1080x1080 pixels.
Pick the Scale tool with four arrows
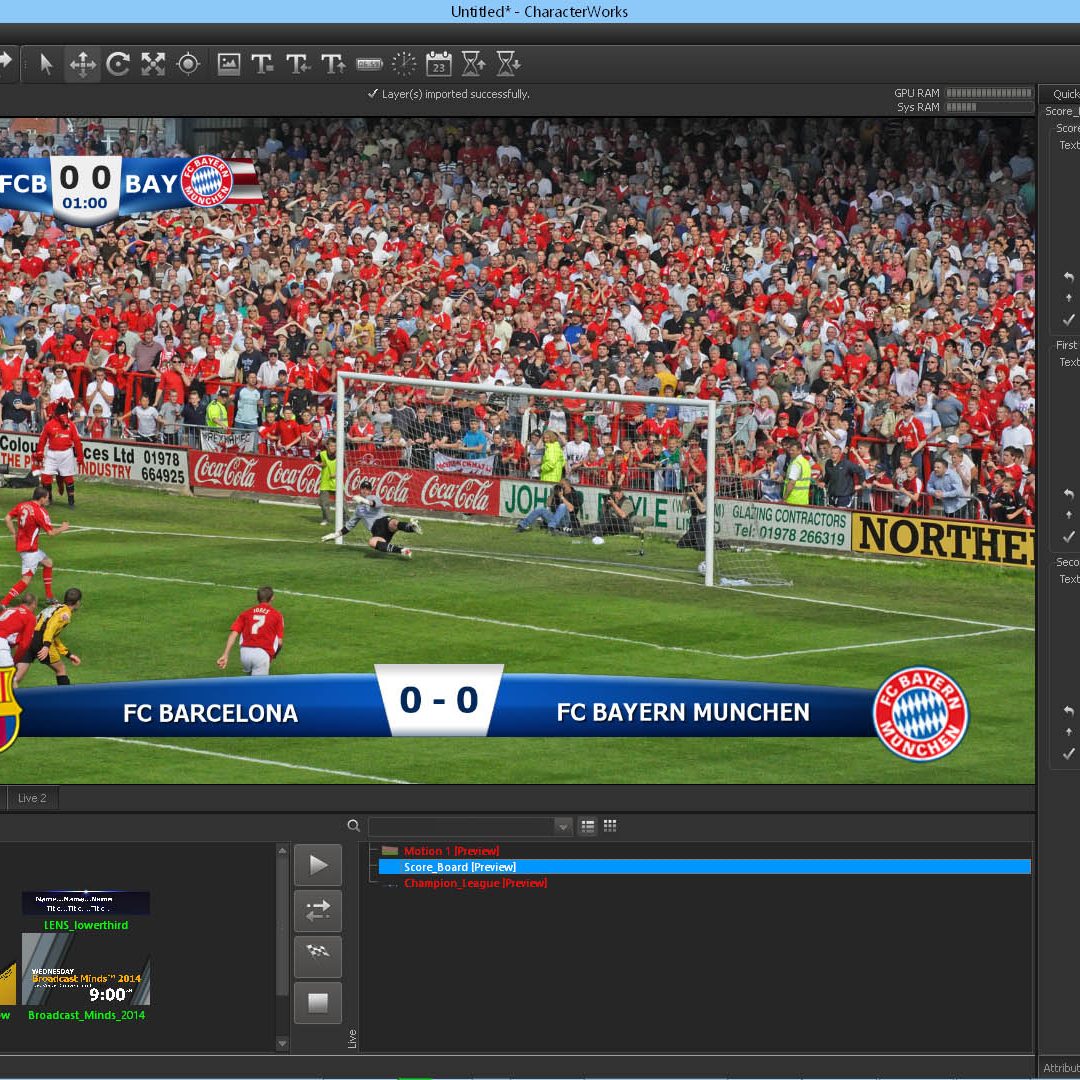point(153,64)
